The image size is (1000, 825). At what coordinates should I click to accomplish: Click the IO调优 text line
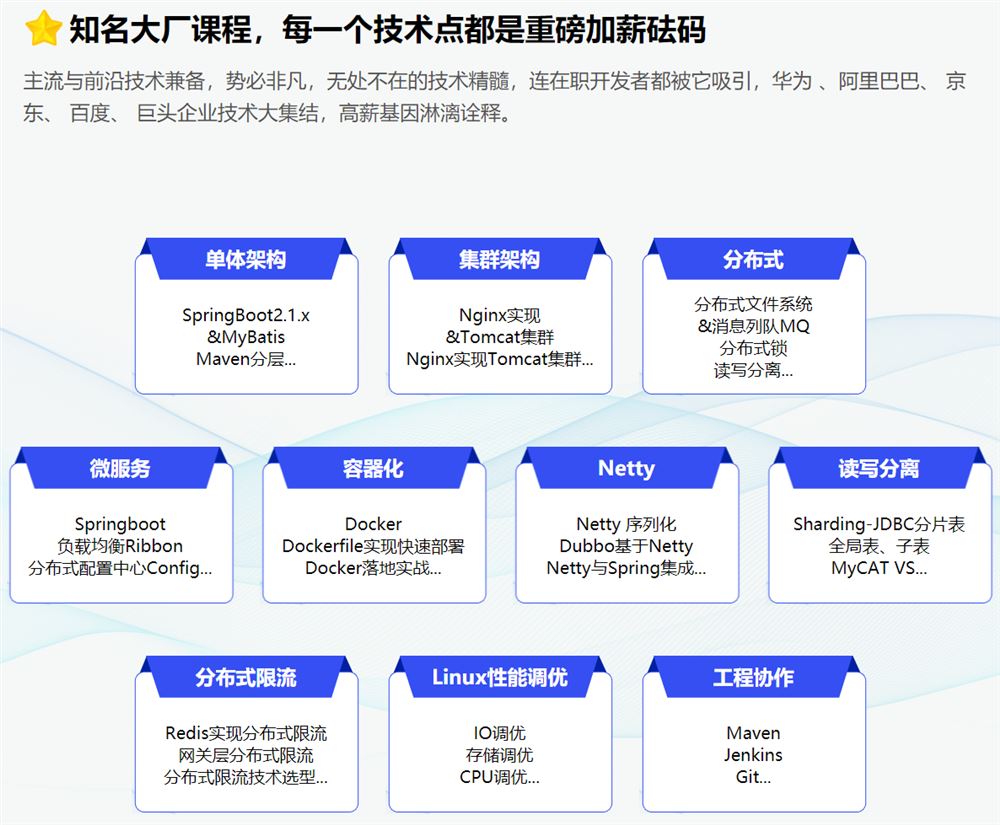[x=499, y=733]
